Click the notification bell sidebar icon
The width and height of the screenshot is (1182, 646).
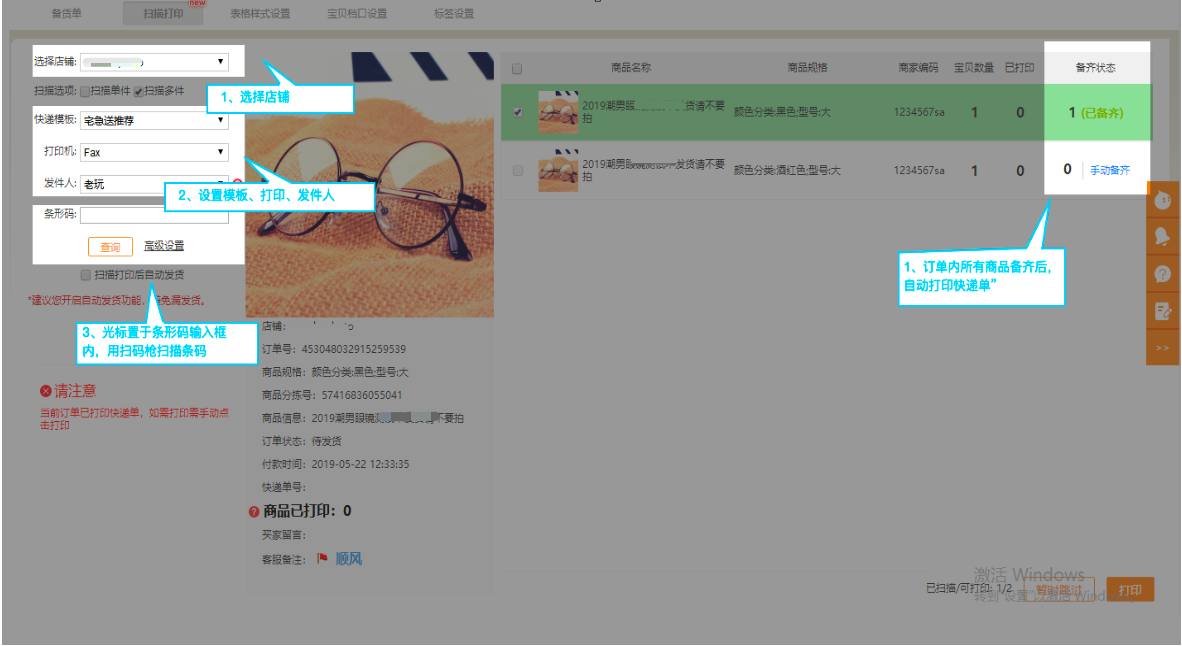pyautogui.click(x=1163, y=236)
